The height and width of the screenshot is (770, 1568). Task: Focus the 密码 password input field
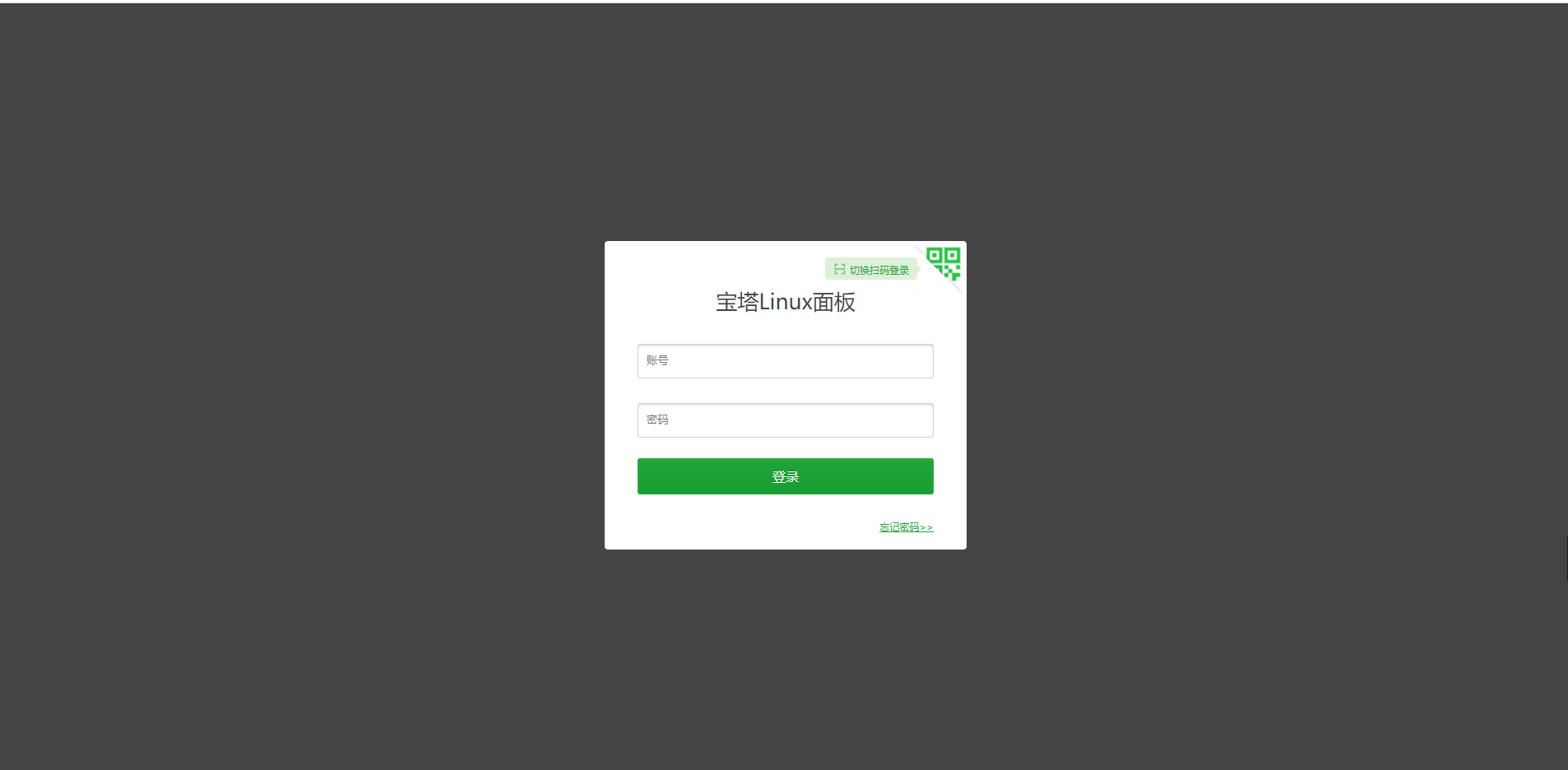(x=785, y=420)
